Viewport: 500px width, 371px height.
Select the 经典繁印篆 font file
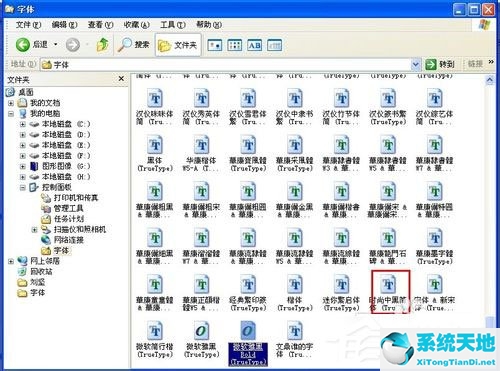248,293
